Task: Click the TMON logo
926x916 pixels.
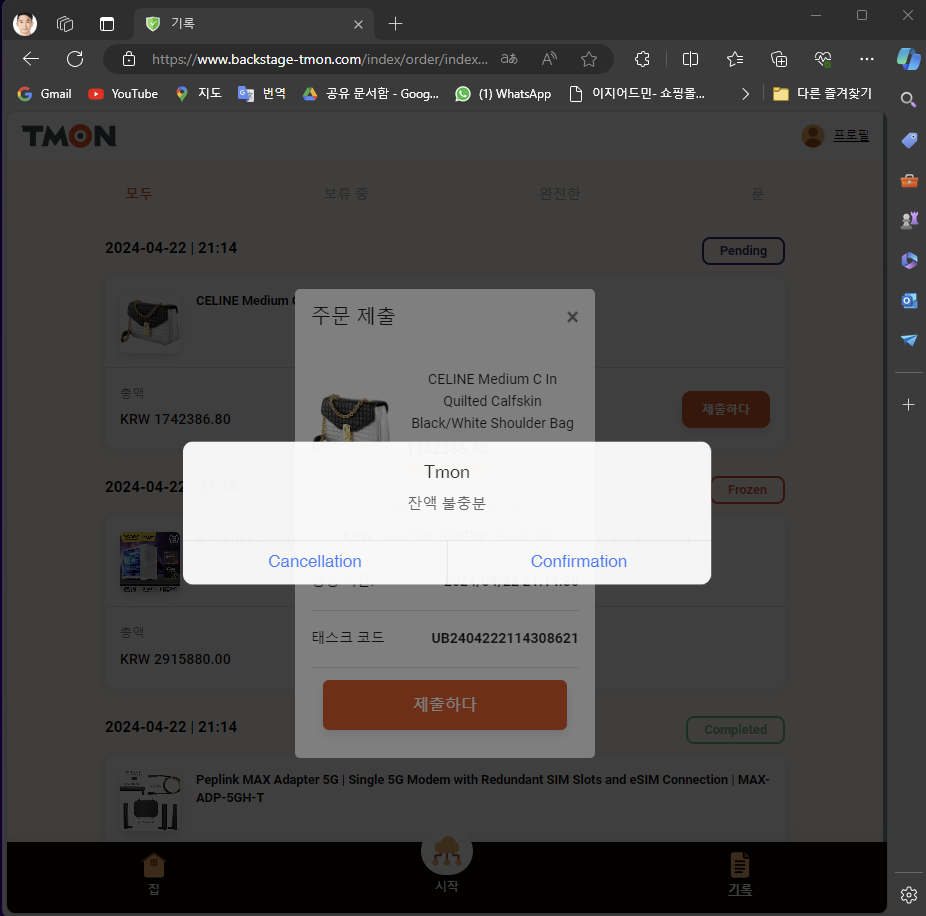Action: click(x=69, y=136)
